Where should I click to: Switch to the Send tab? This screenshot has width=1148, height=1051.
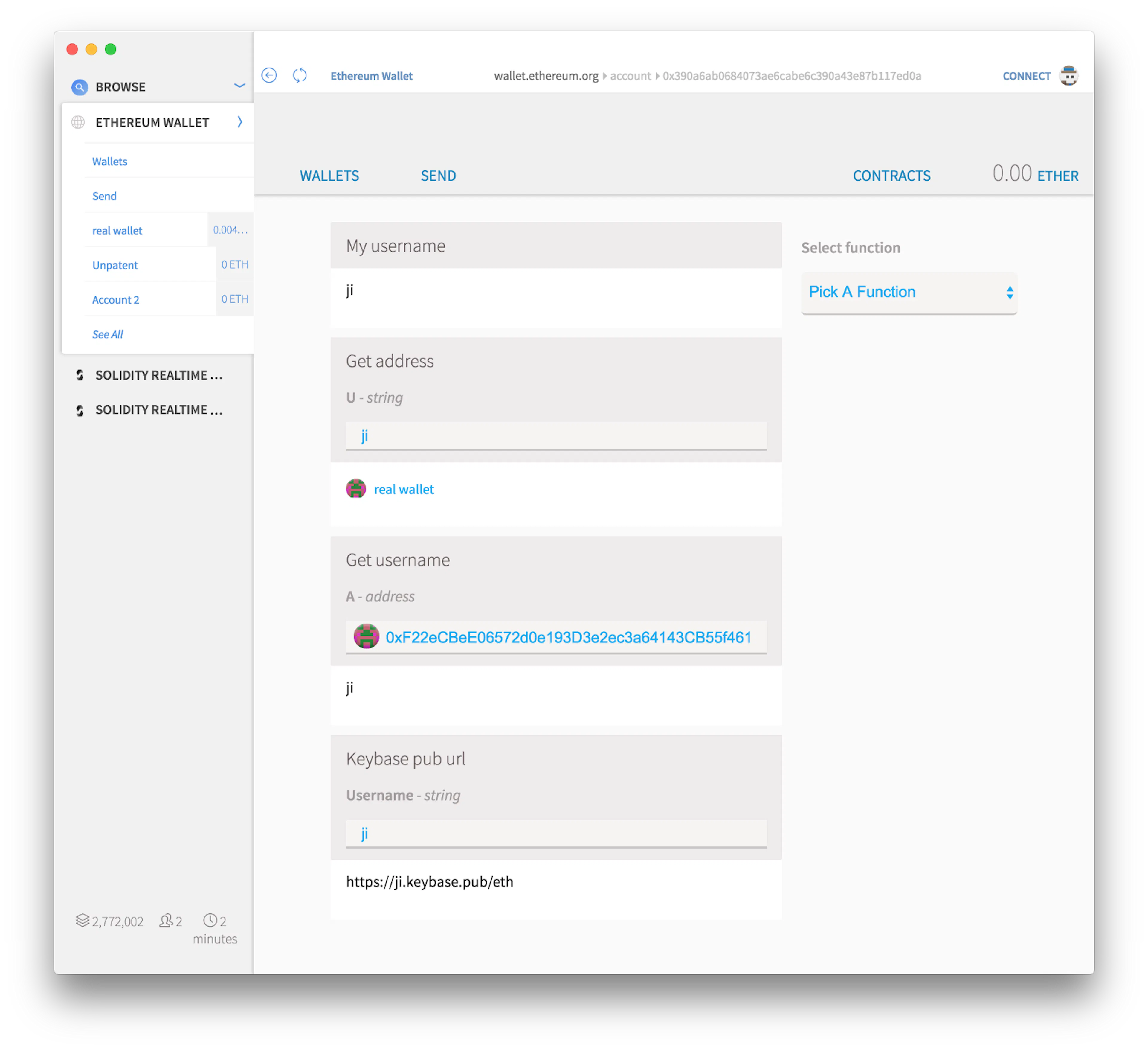click(438, 176)
